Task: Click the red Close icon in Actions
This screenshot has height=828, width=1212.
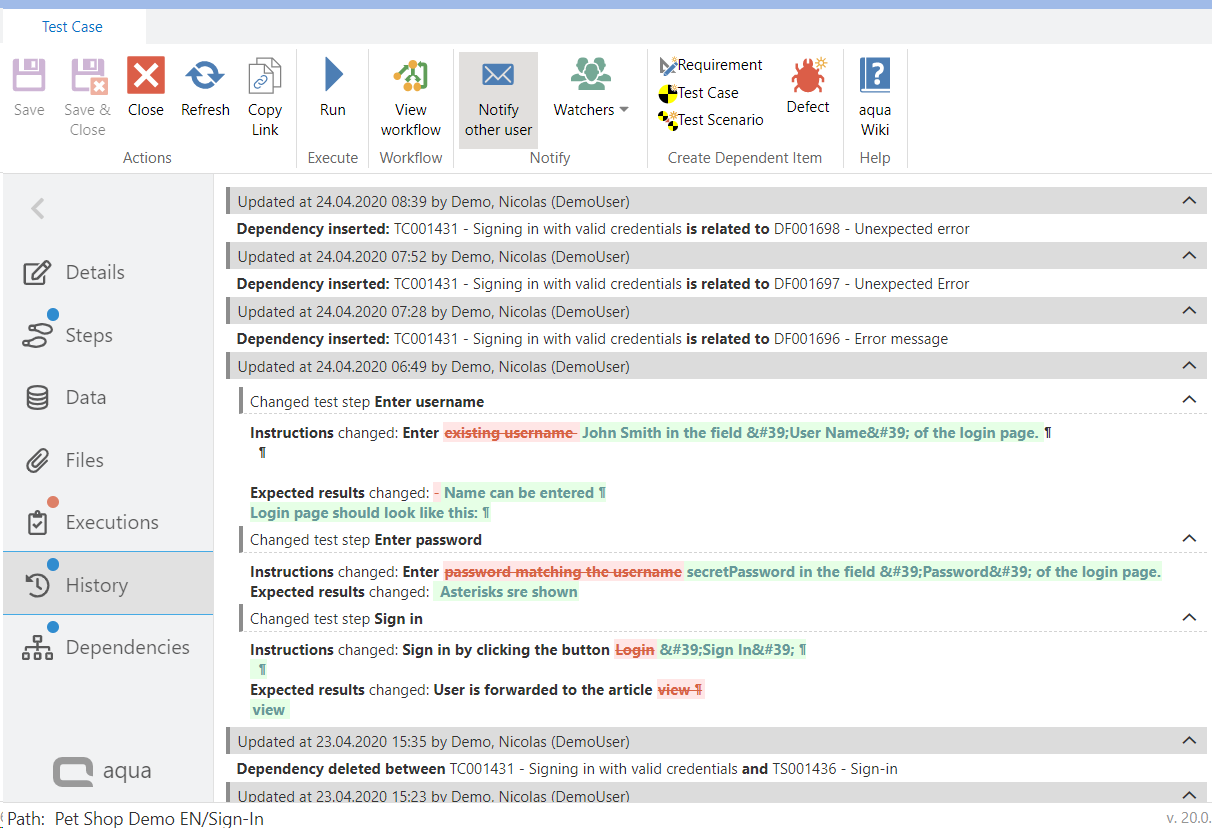Action: (146, 76)
